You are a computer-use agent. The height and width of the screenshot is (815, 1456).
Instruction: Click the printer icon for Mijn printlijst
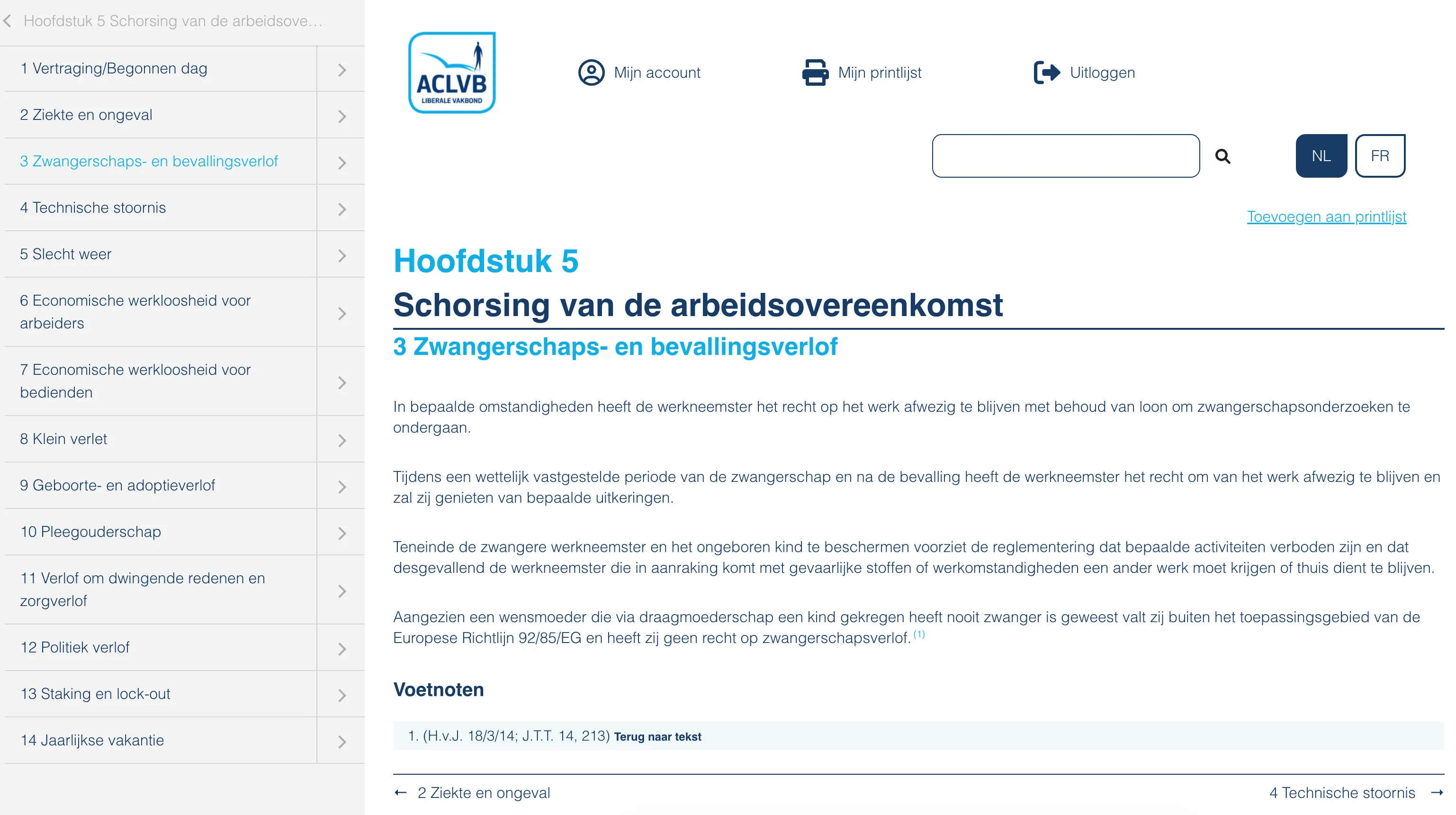pos(815,72)
